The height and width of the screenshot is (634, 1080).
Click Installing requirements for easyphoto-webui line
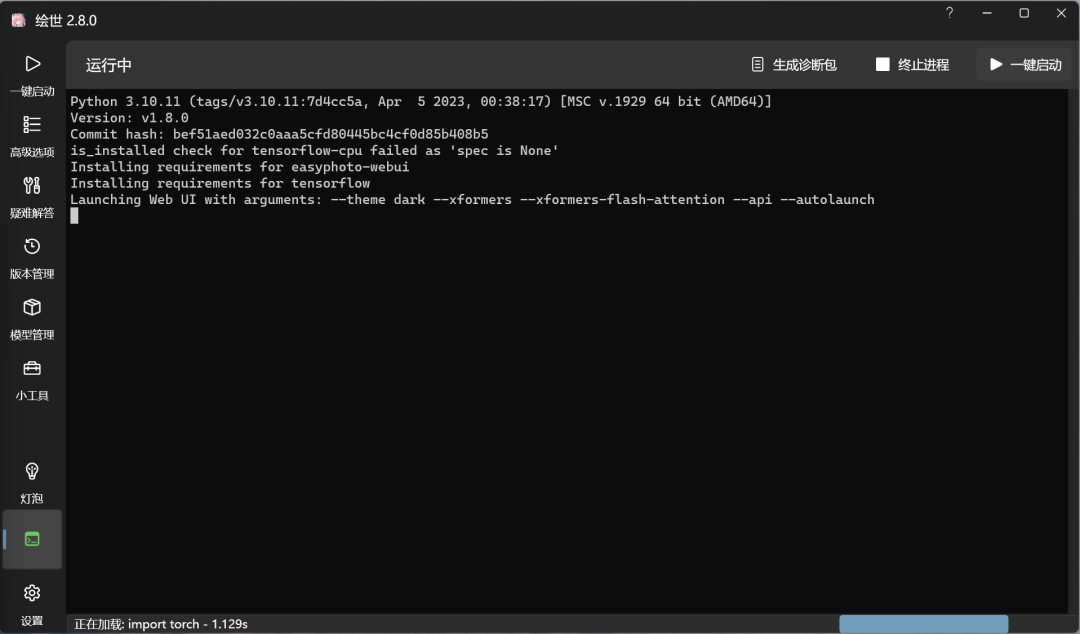coord(240,167)
